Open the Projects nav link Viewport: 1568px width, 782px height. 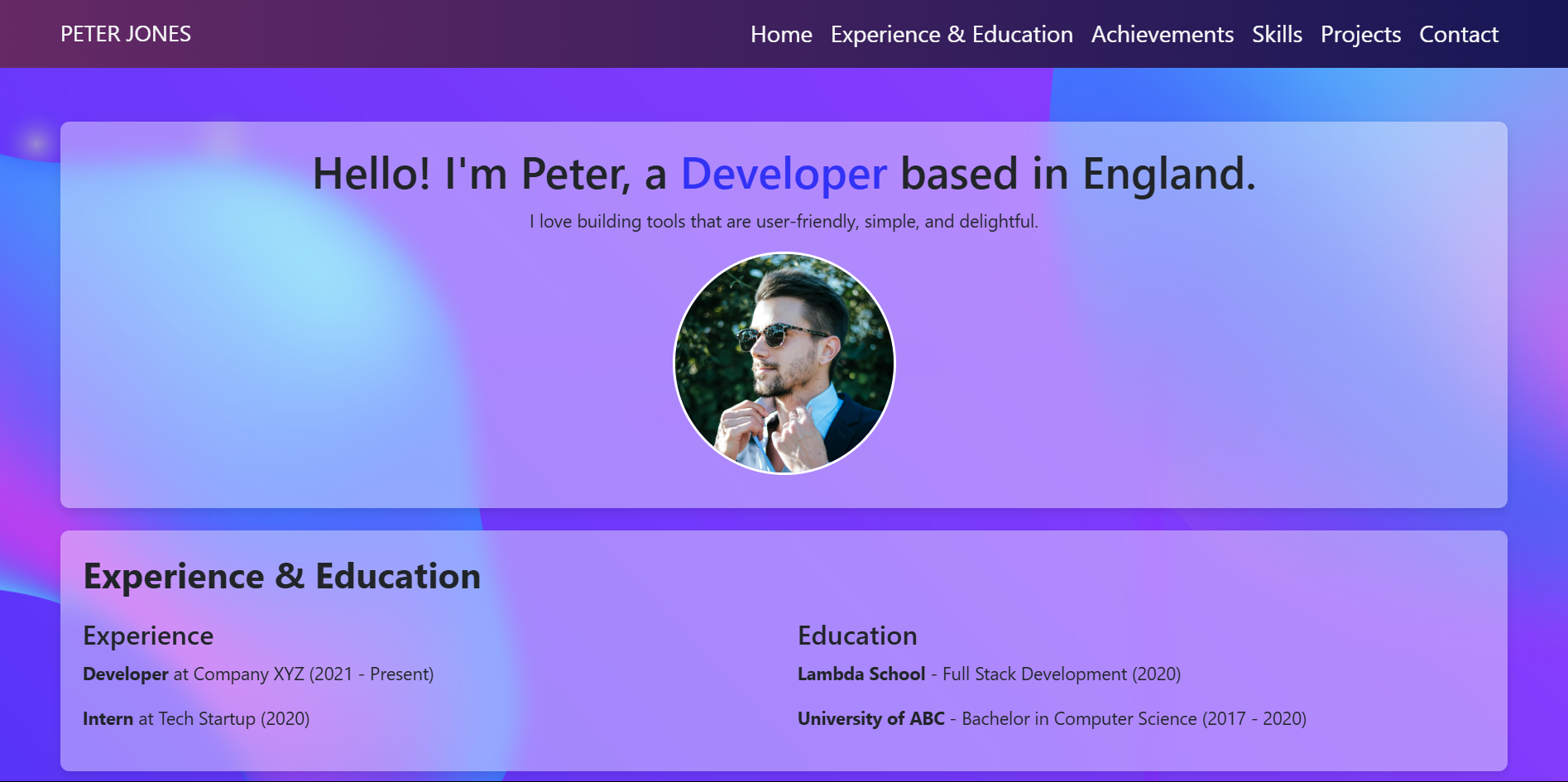point(1360,34)
